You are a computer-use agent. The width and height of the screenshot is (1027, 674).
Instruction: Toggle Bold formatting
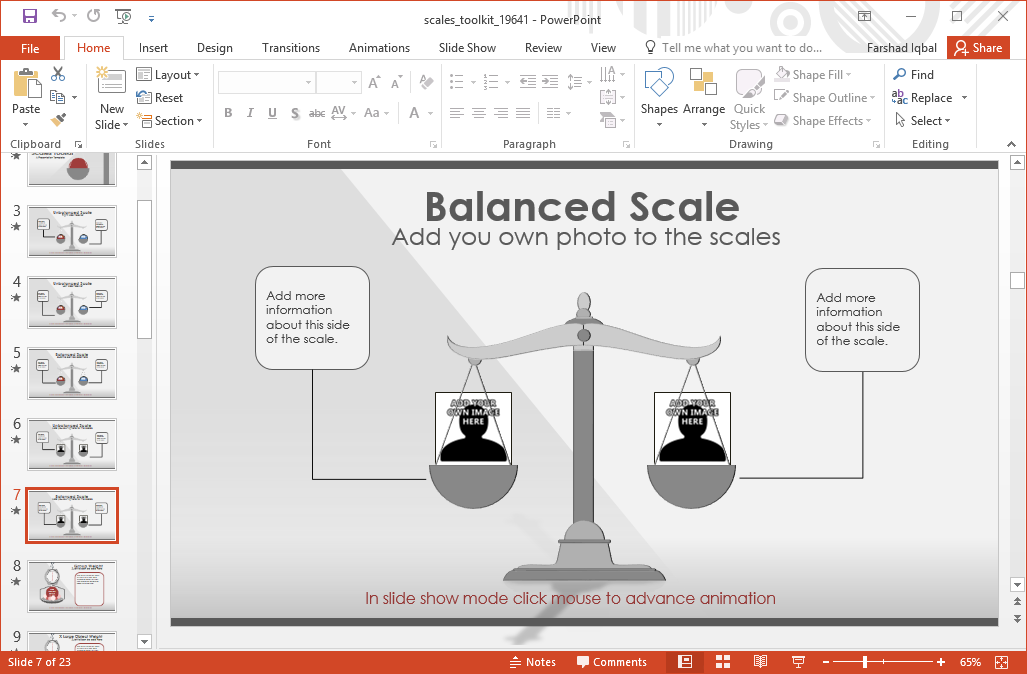click(x=228, y=113)
